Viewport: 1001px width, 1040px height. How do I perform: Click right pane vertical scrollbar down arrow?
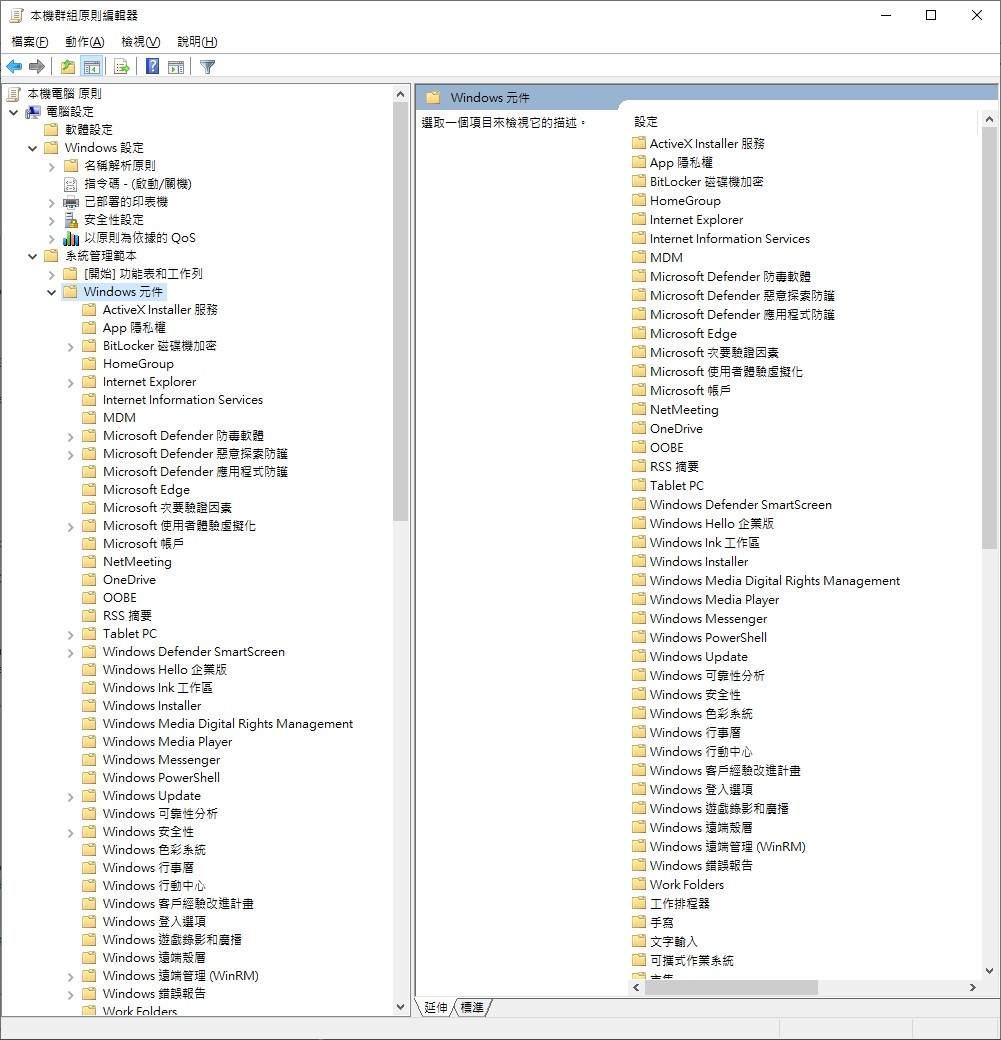click(989, 971)
